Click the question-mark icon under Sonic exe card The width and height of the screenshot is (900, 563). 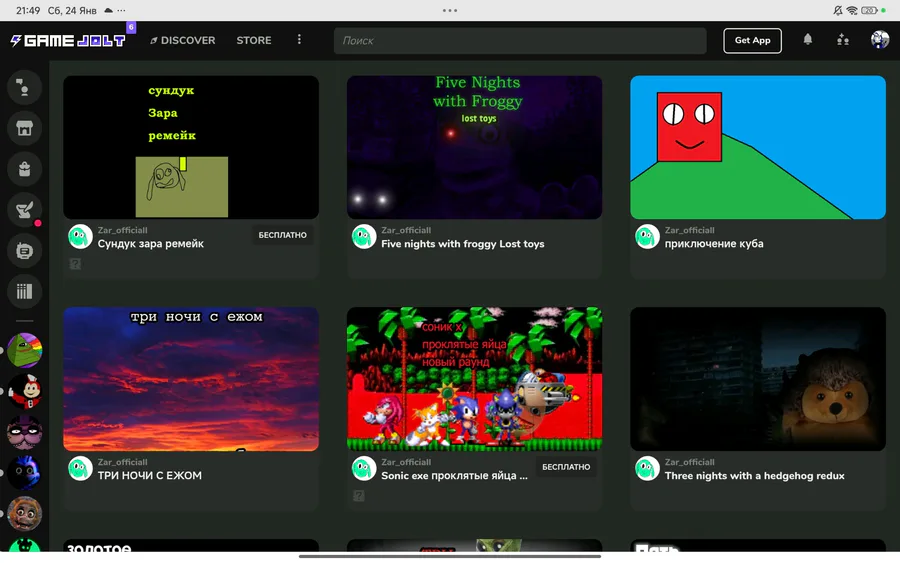359,496
